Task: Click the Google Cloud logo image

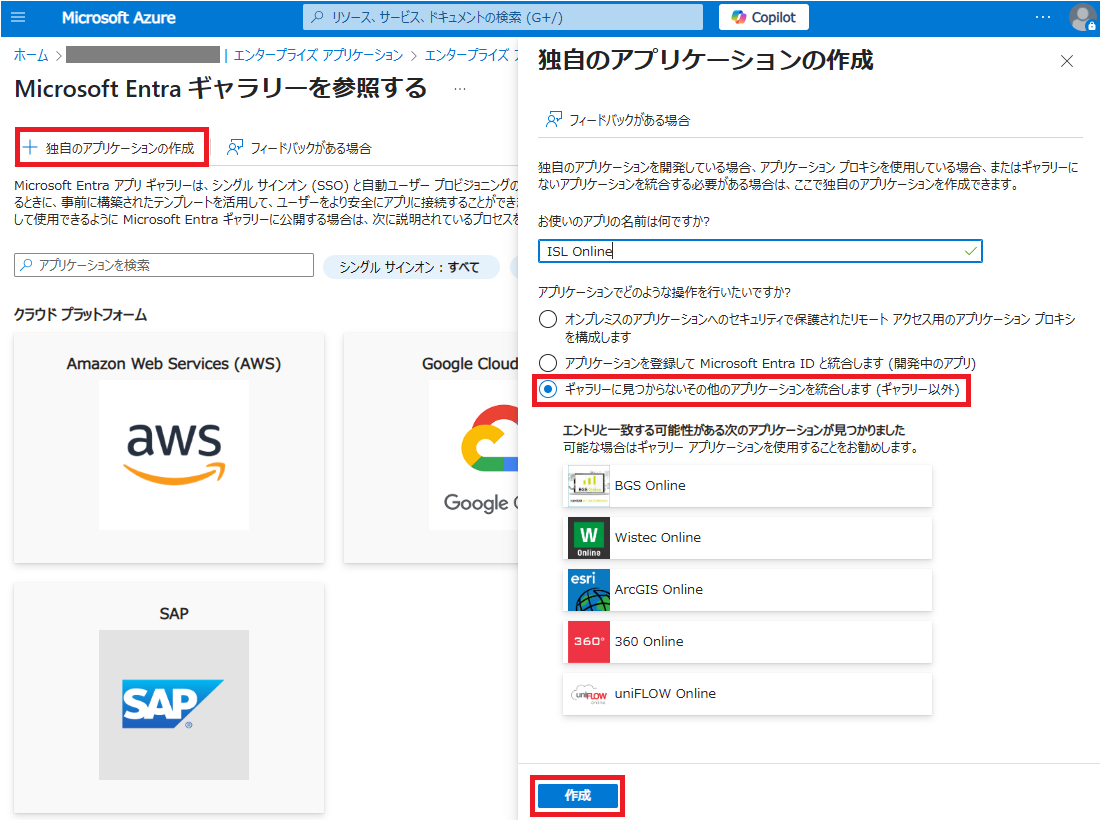Action: point(474,454)
